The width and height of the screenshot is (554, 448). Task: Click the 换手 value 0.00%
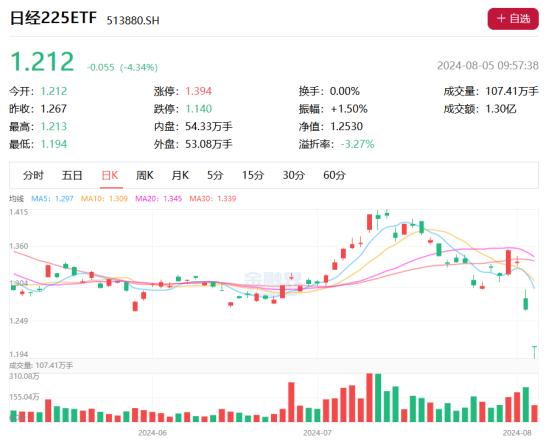pos(345,91)
